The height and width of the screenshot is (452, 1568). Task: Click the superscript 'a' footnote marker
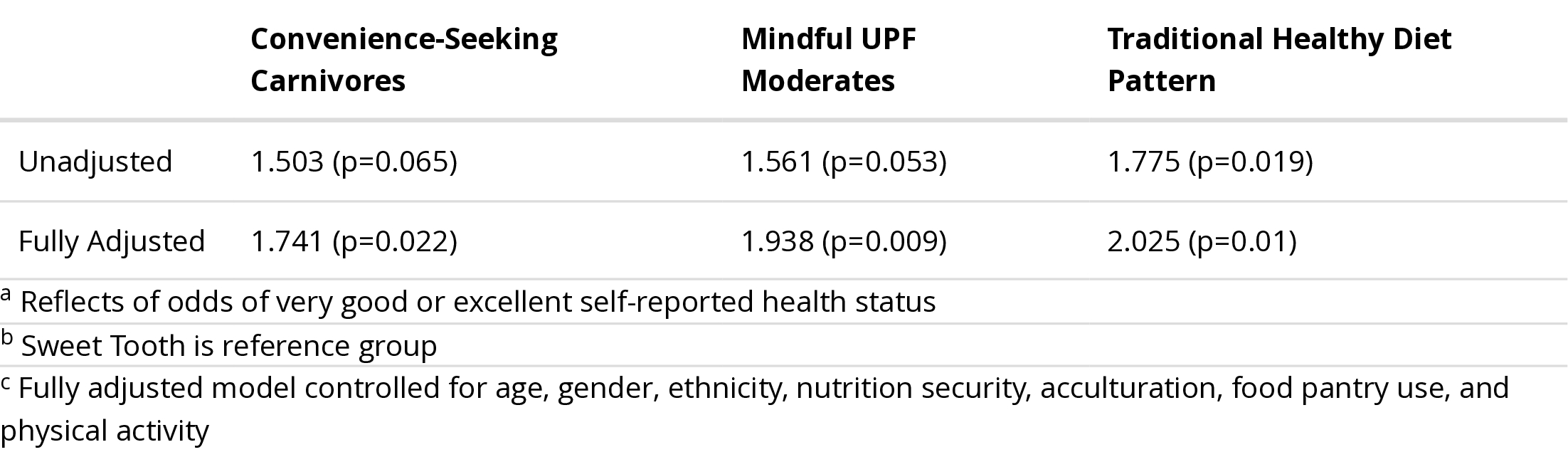(6, 295)
